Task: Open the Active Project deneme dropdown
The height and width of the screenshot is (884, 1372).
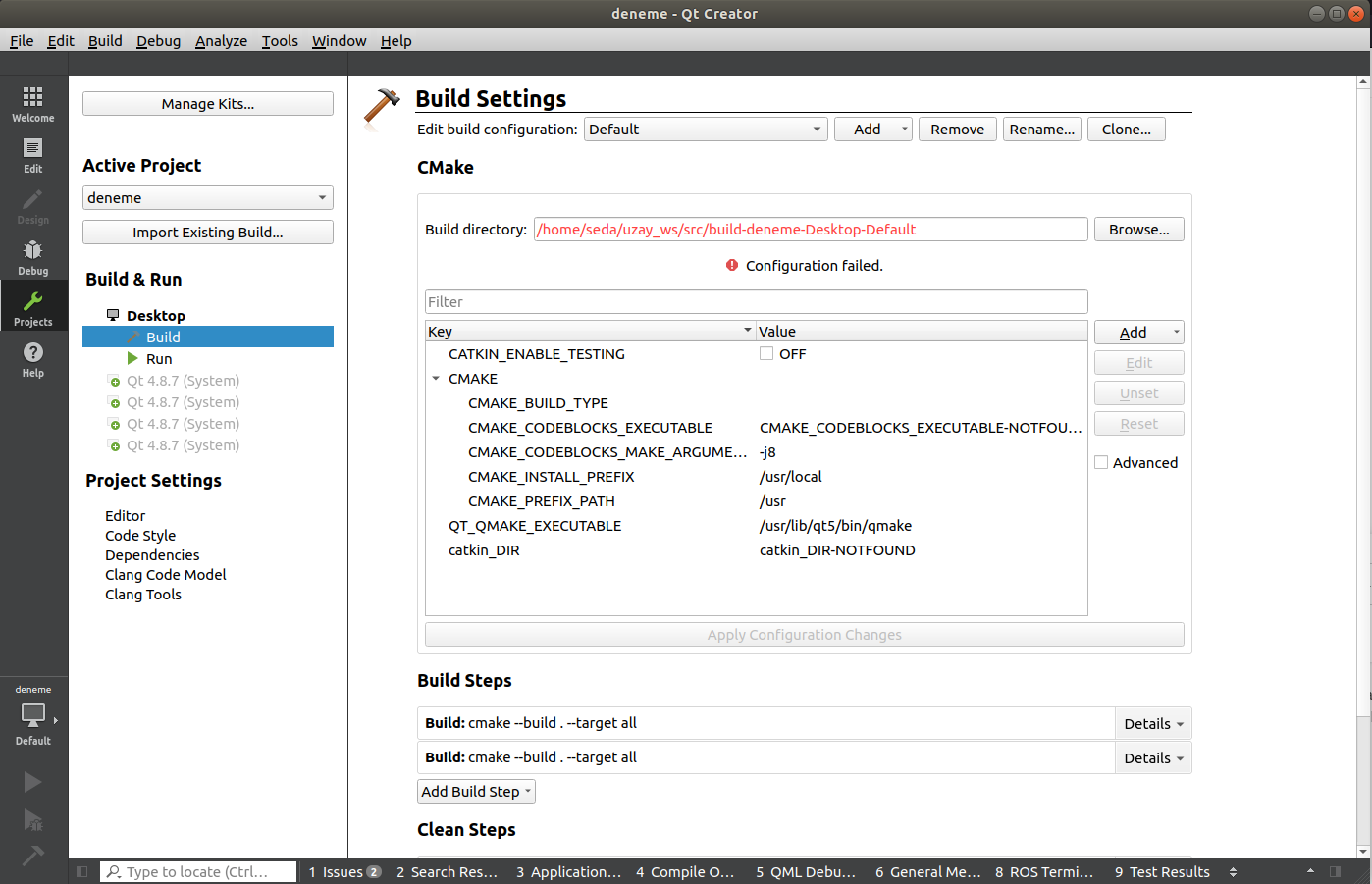Action: coord(208,198)
